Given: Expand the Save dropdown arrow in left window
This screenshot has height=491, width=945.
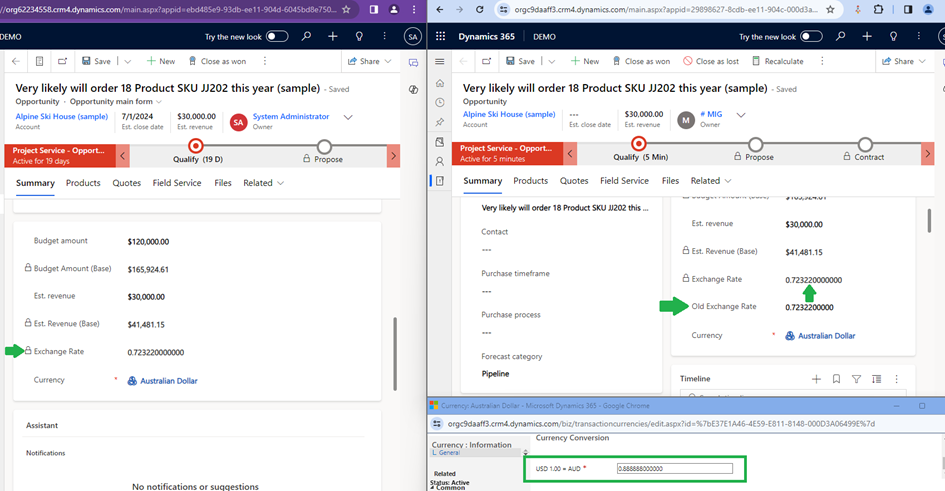Looking at the screenshot, I should click(x=128, y=61).
